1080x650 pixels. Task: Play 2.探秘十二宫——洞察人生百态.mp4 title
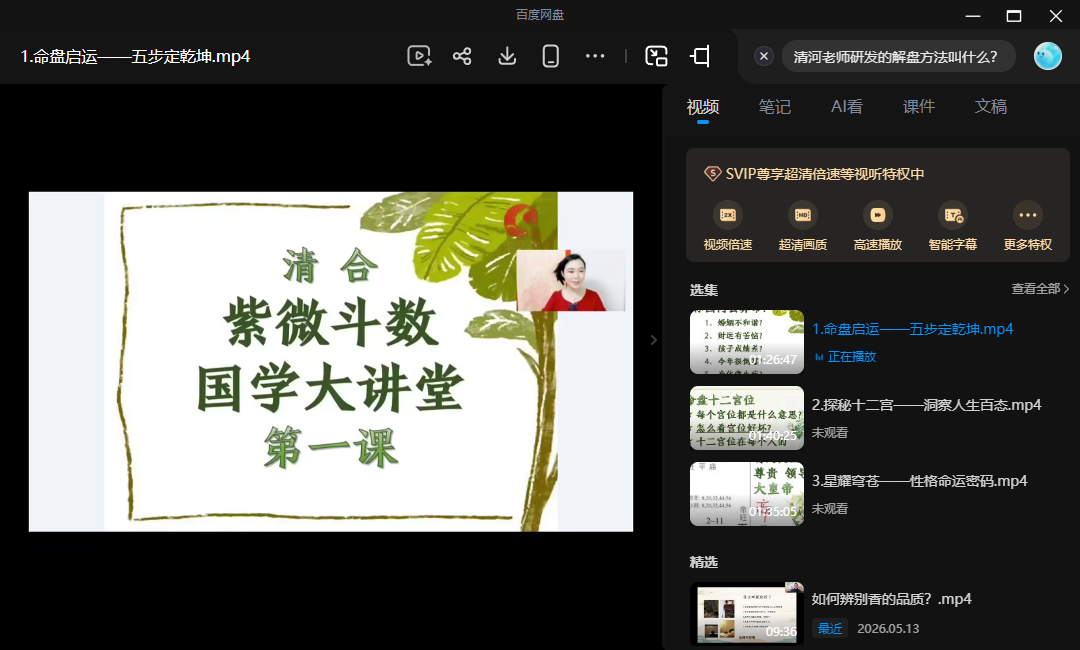[x=926, y=405]
